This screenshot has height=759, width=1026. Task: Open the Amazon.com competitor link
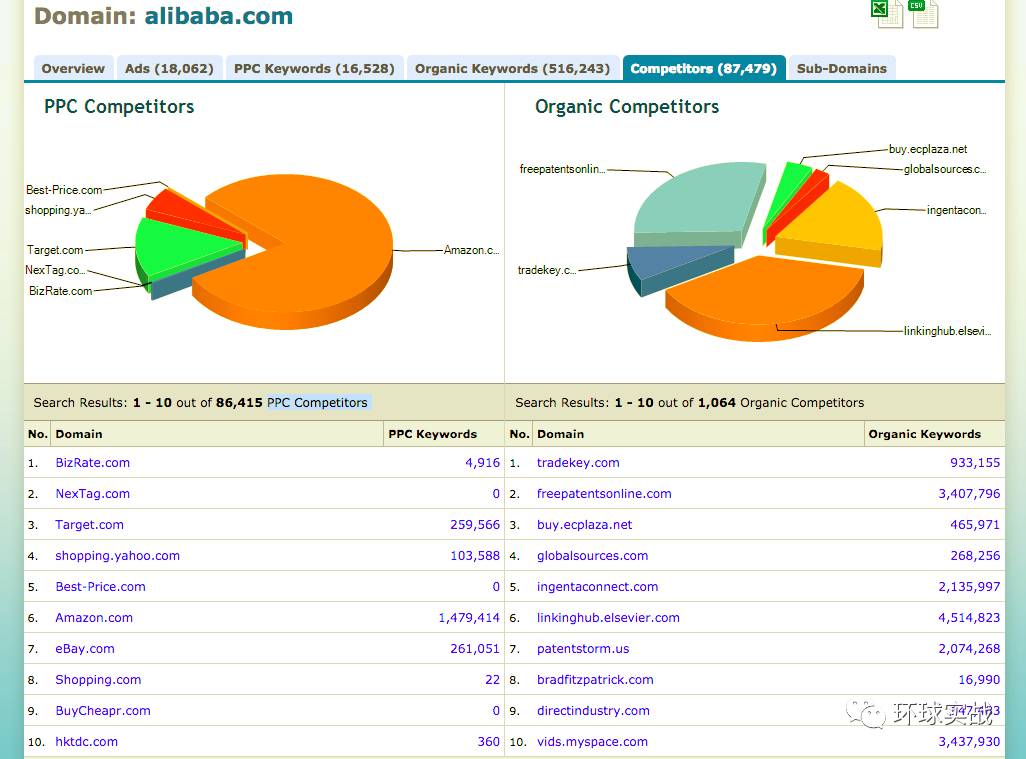(94, 618)
